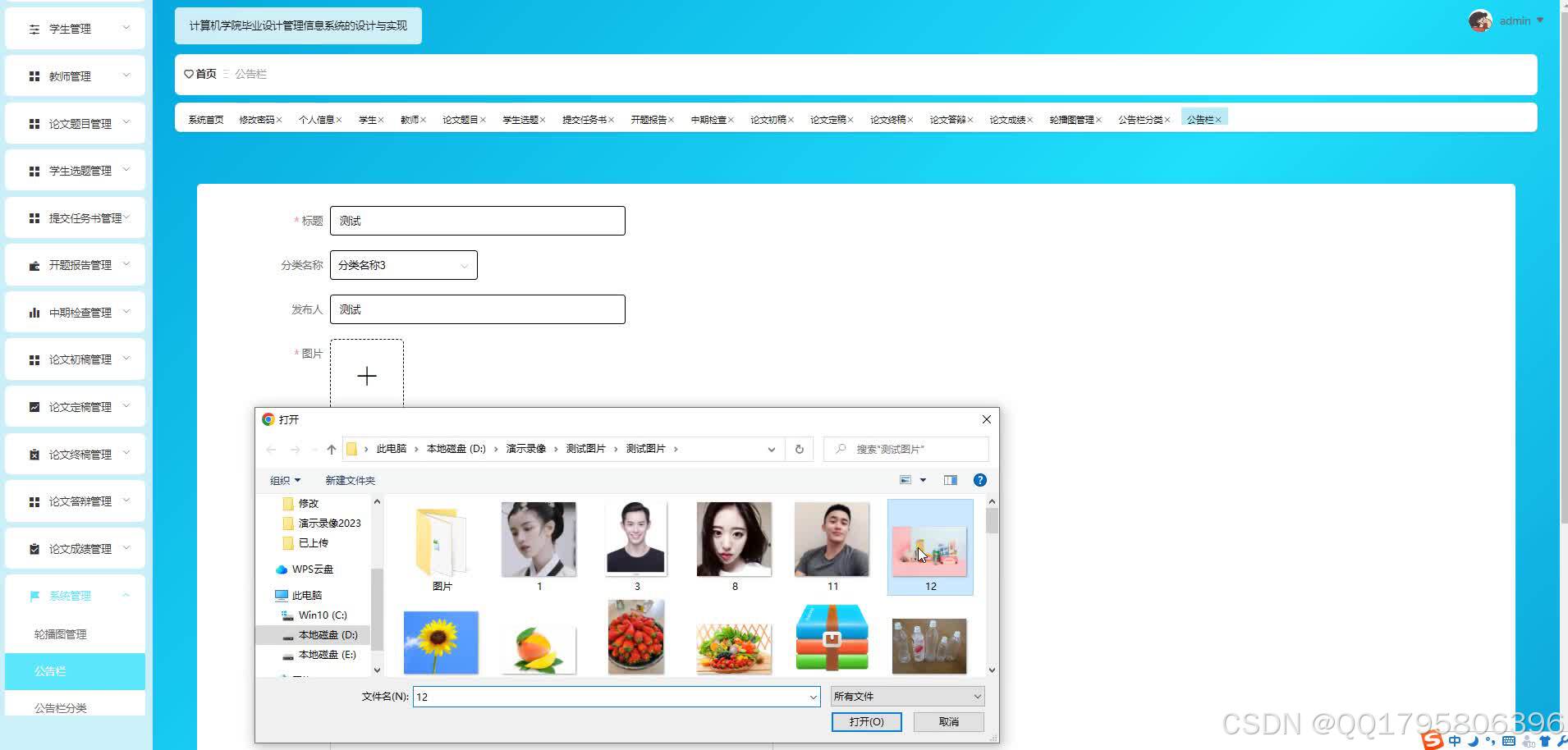Screen dimensions: 1568x750
Task: Open the 学生管理 sidebar menu
Action: point(75,29)
